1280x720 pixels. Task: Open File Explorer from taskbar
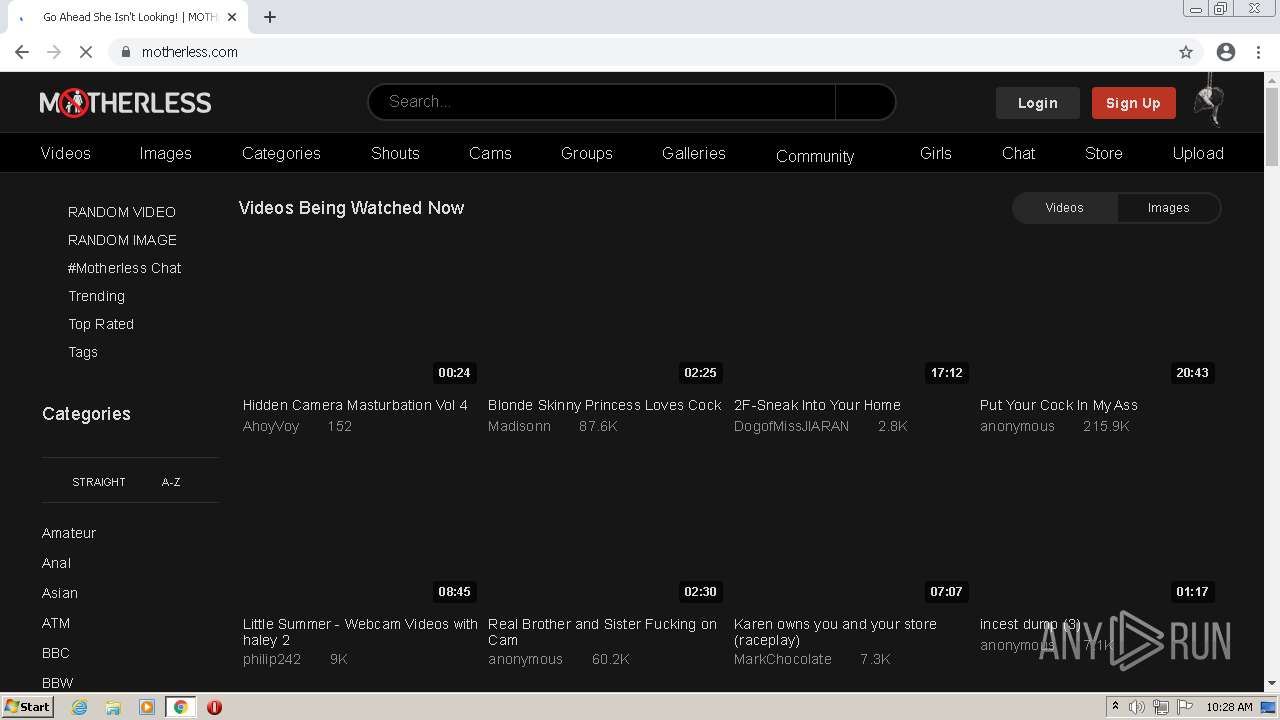click(113, 707)
